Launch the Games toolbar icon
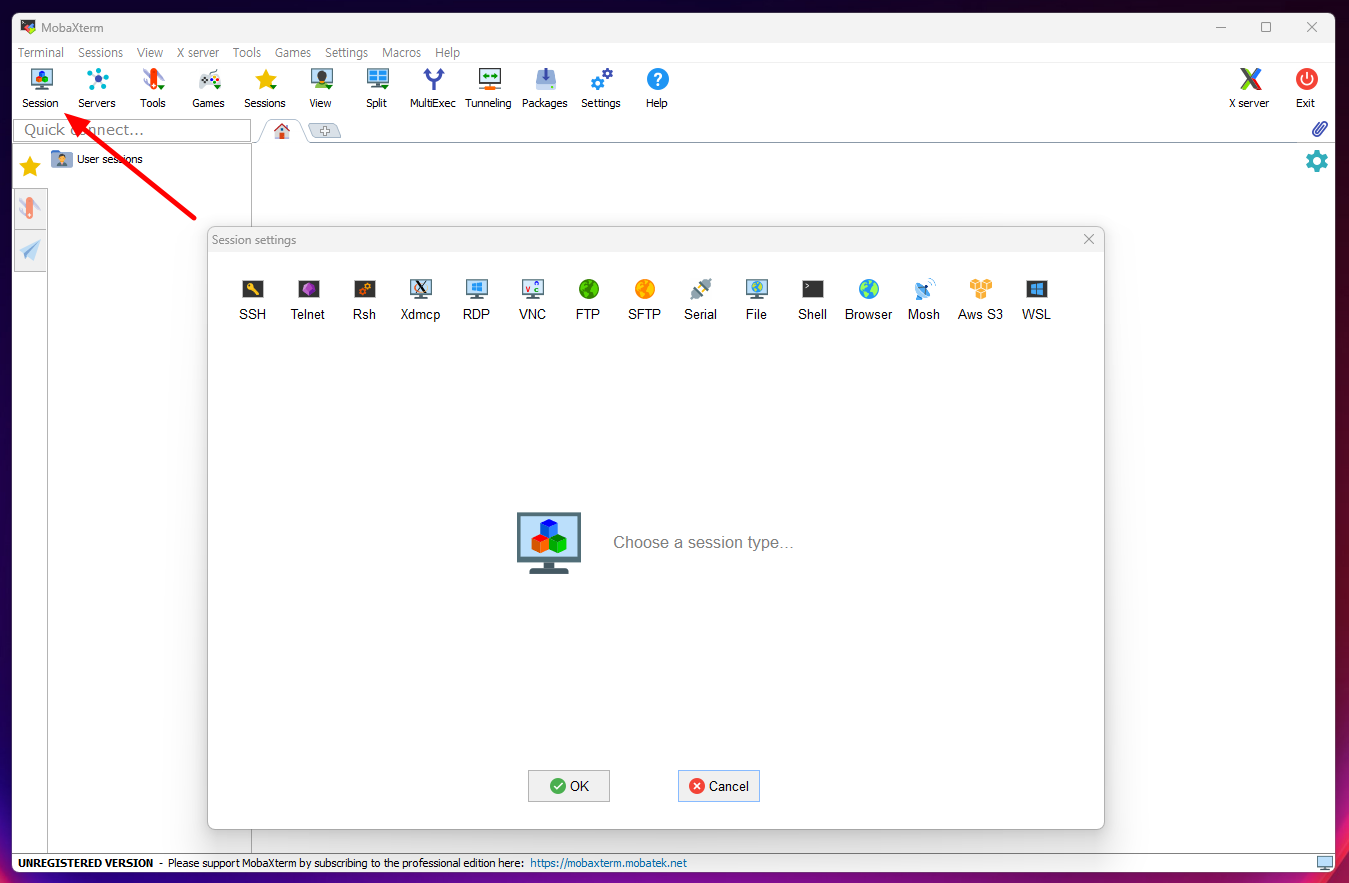Screen dimensions: 1349x883 (209, 88)
